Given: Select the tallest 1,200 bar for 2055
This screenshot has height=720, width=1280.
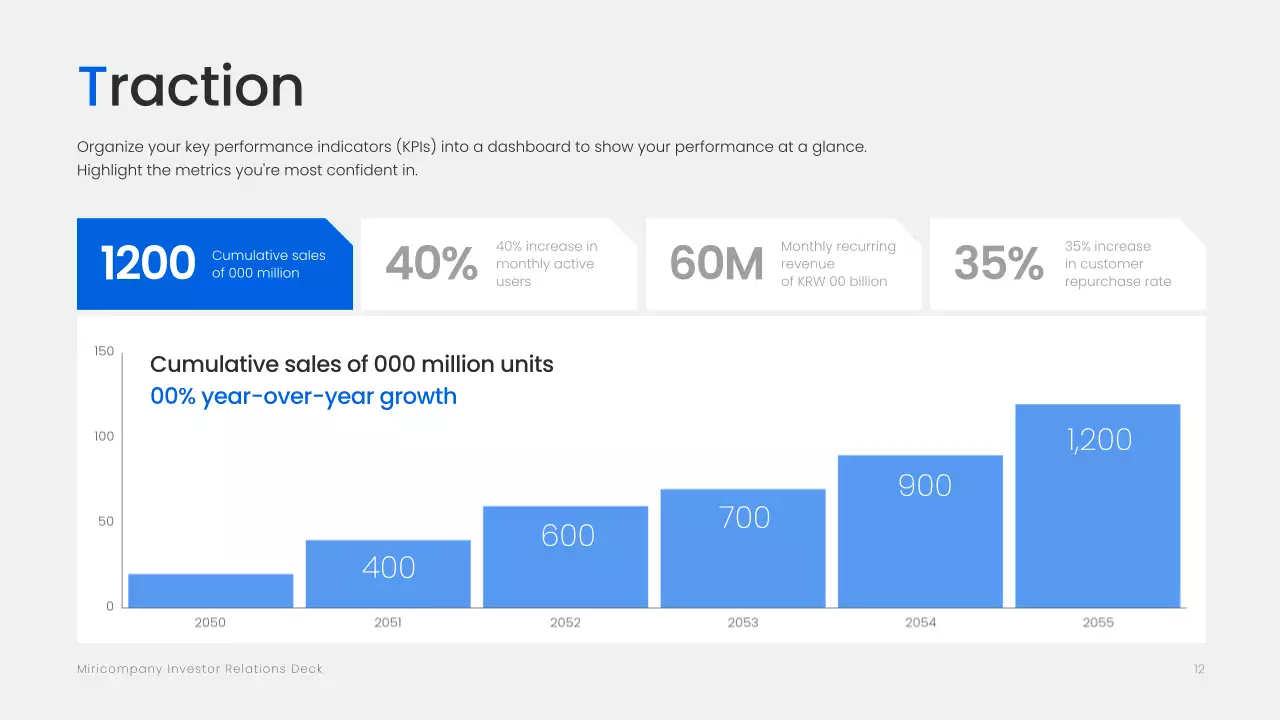Looking at the screenshot, I should (1098, 503).
